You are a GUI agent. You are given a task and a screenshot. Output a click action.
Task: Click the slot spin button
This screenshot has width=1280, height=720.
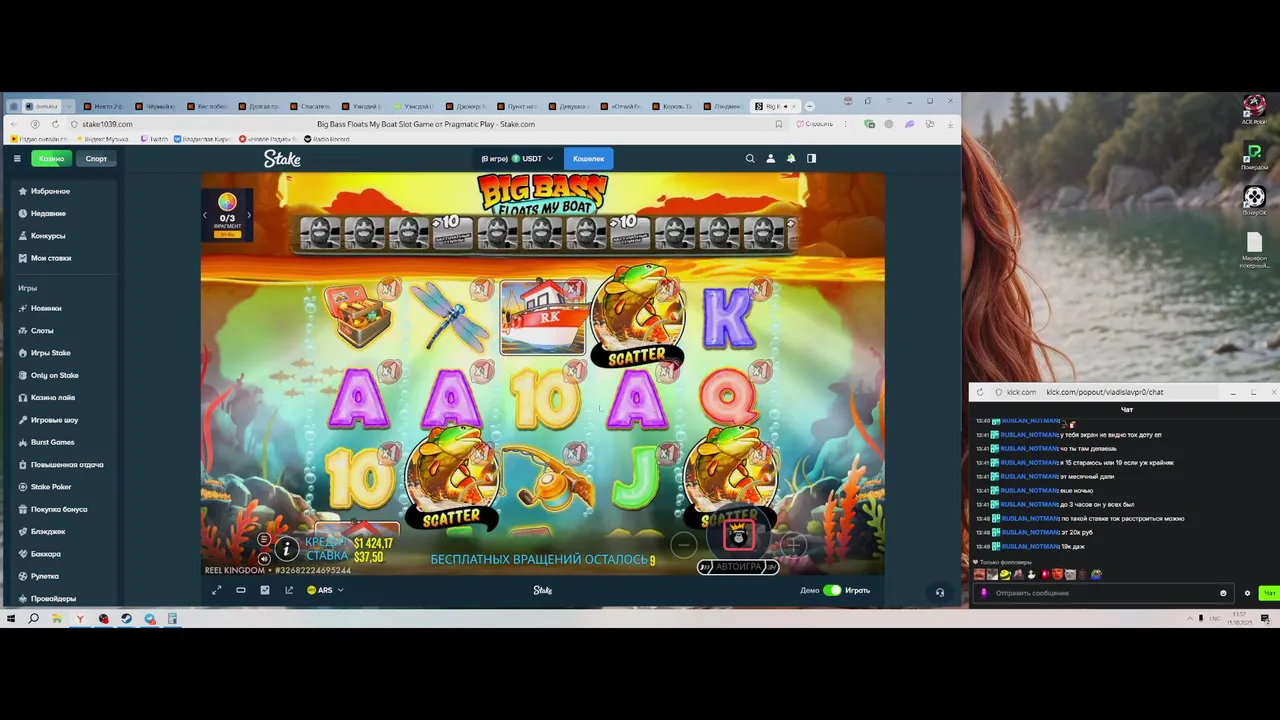pos(739,537)
